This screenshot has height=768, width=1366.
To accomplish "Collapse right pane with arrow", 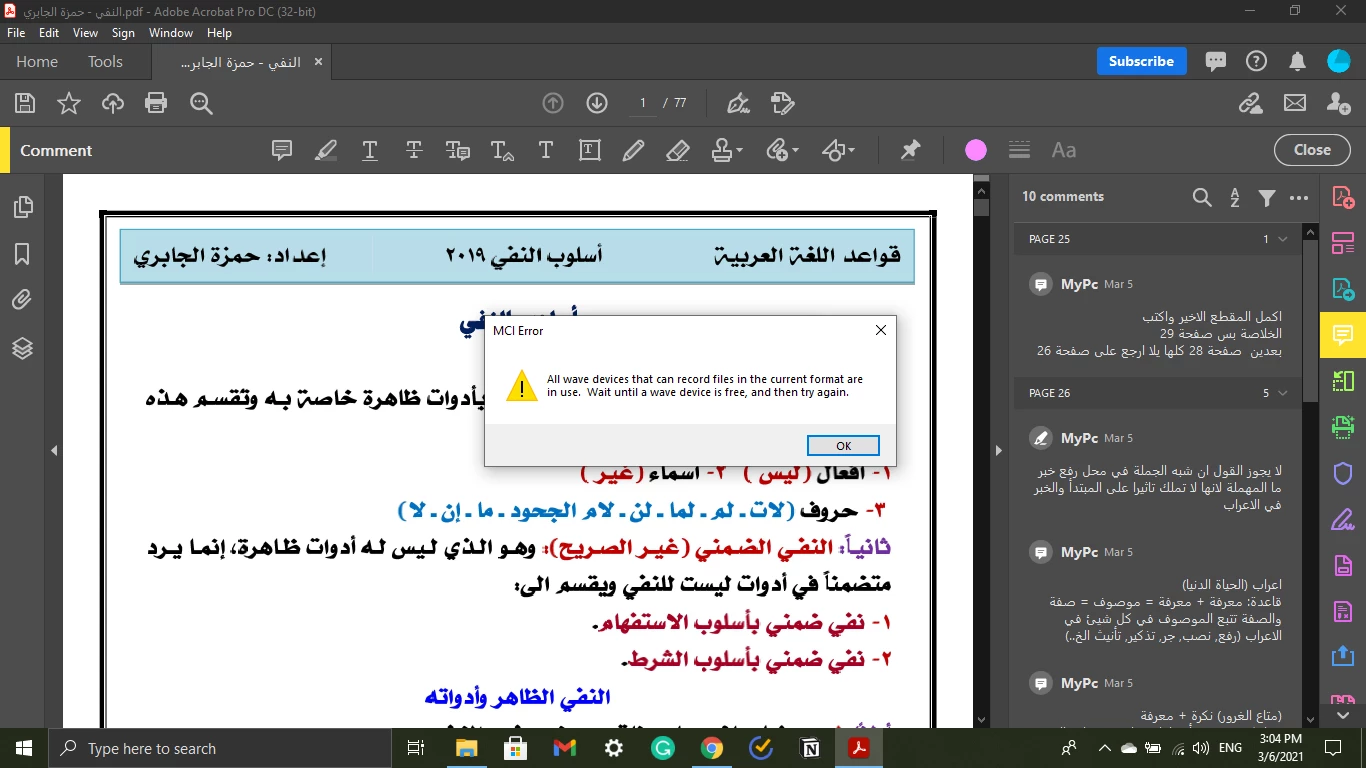I will [x=997, y=451].
